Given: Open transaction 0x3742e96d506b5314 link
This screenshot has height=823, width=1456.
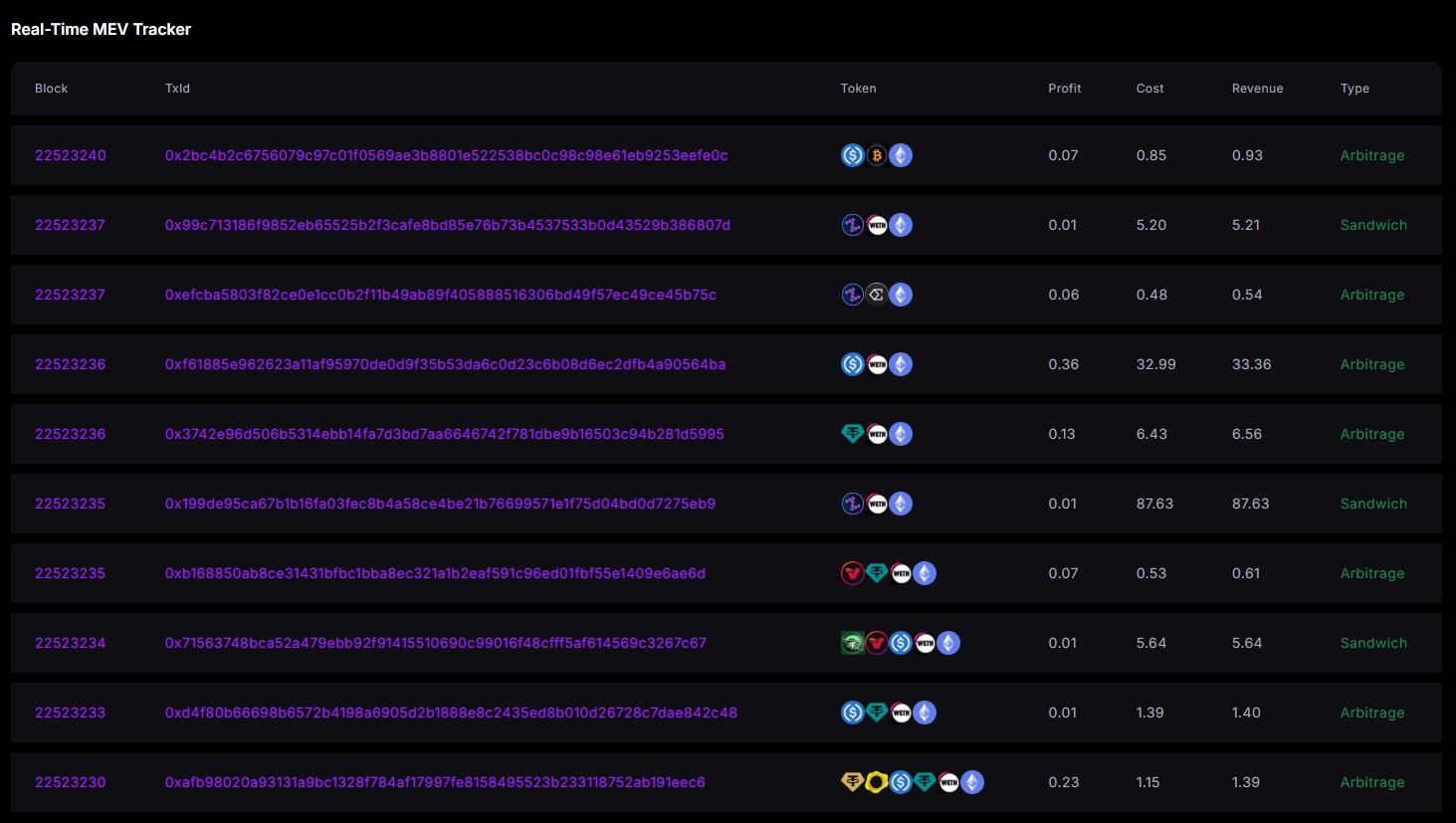Looking at the screenshot, I should coord(445,434).
